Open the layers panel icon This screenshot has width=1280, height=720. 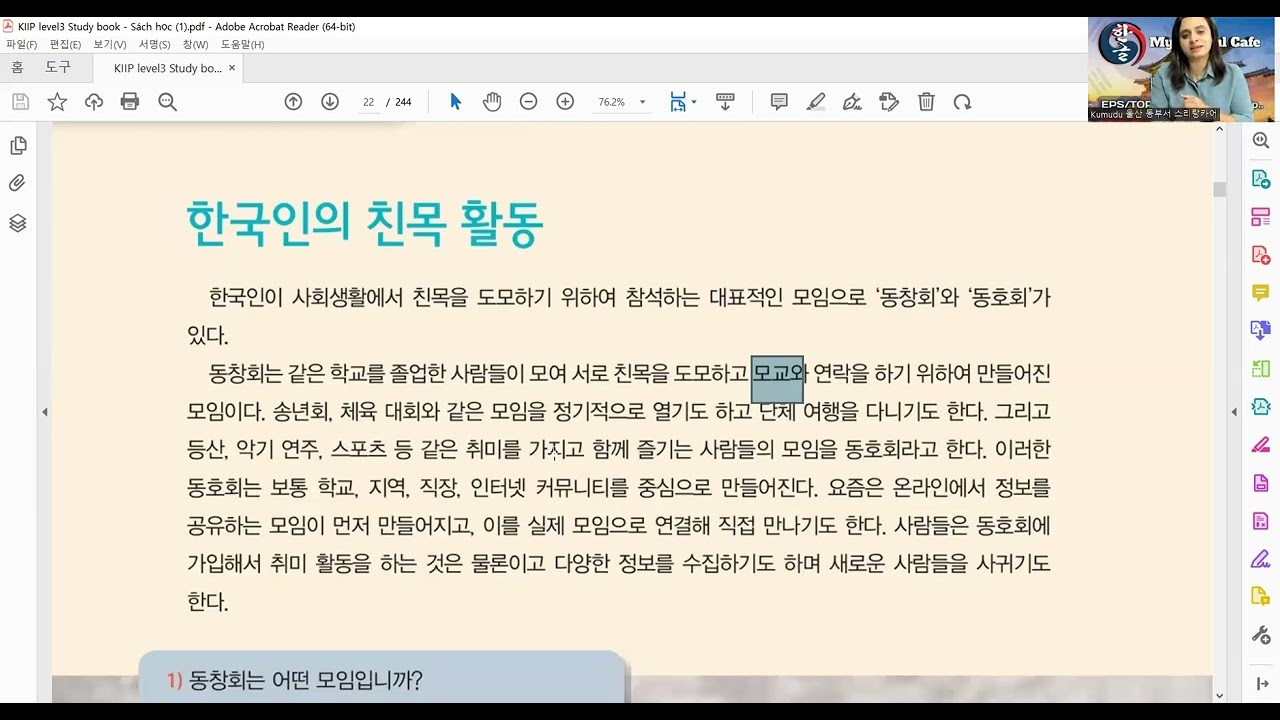tap(18, 223)
